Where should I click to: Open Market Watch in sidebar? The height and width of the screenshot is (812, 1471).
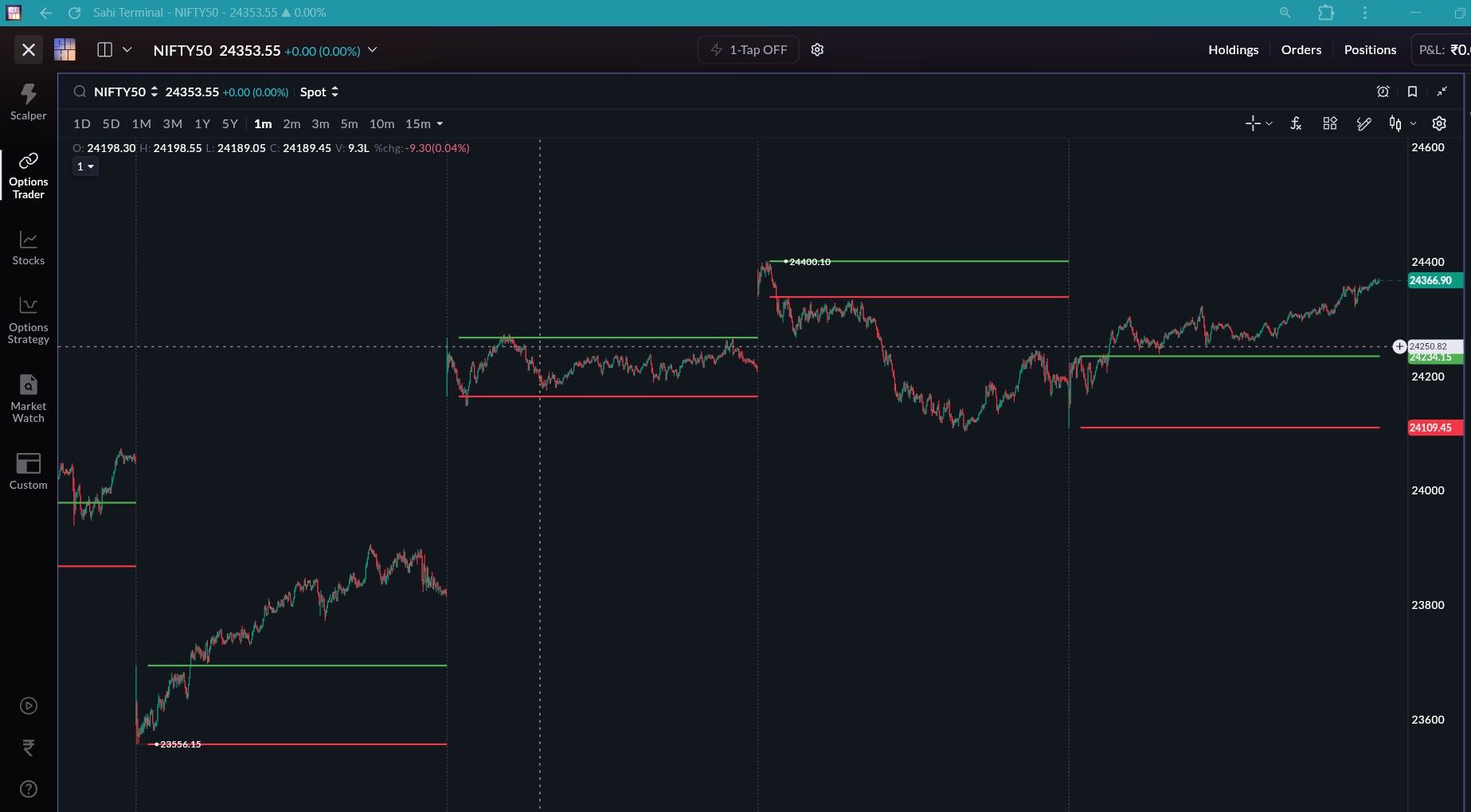28,399
